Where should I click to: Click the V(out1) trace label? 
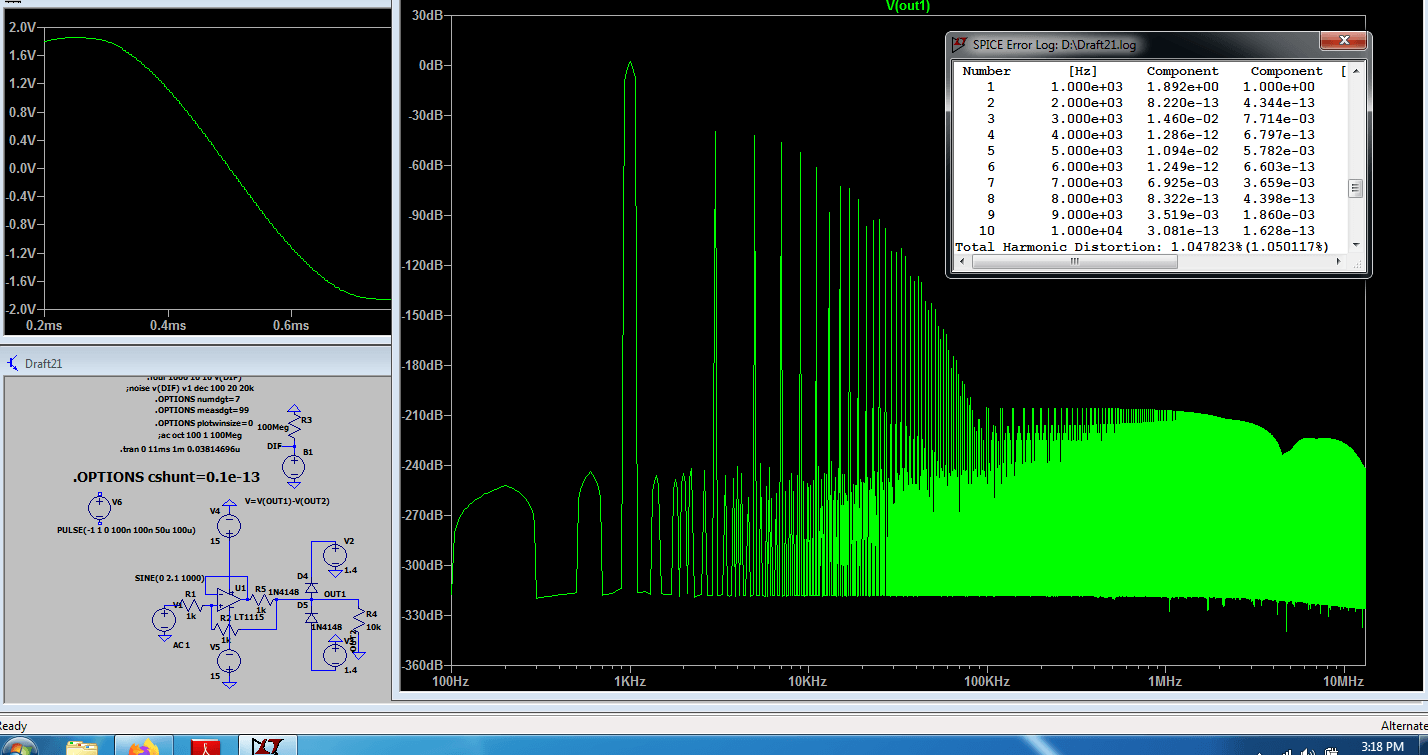(x=908, y=6)
